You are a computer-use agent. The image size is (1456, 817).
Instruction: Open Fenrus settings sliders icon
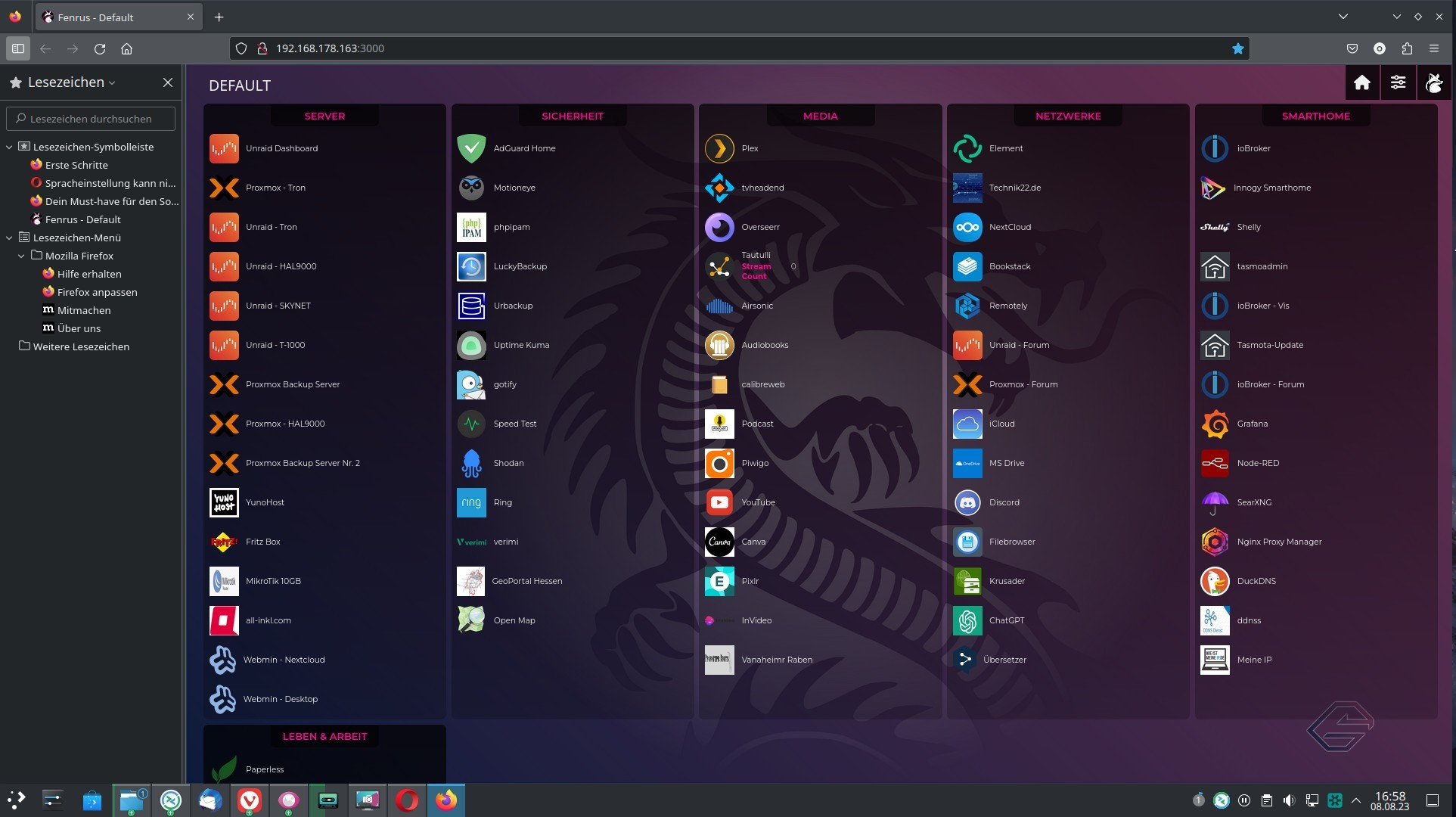click(x=1398, y=82)
